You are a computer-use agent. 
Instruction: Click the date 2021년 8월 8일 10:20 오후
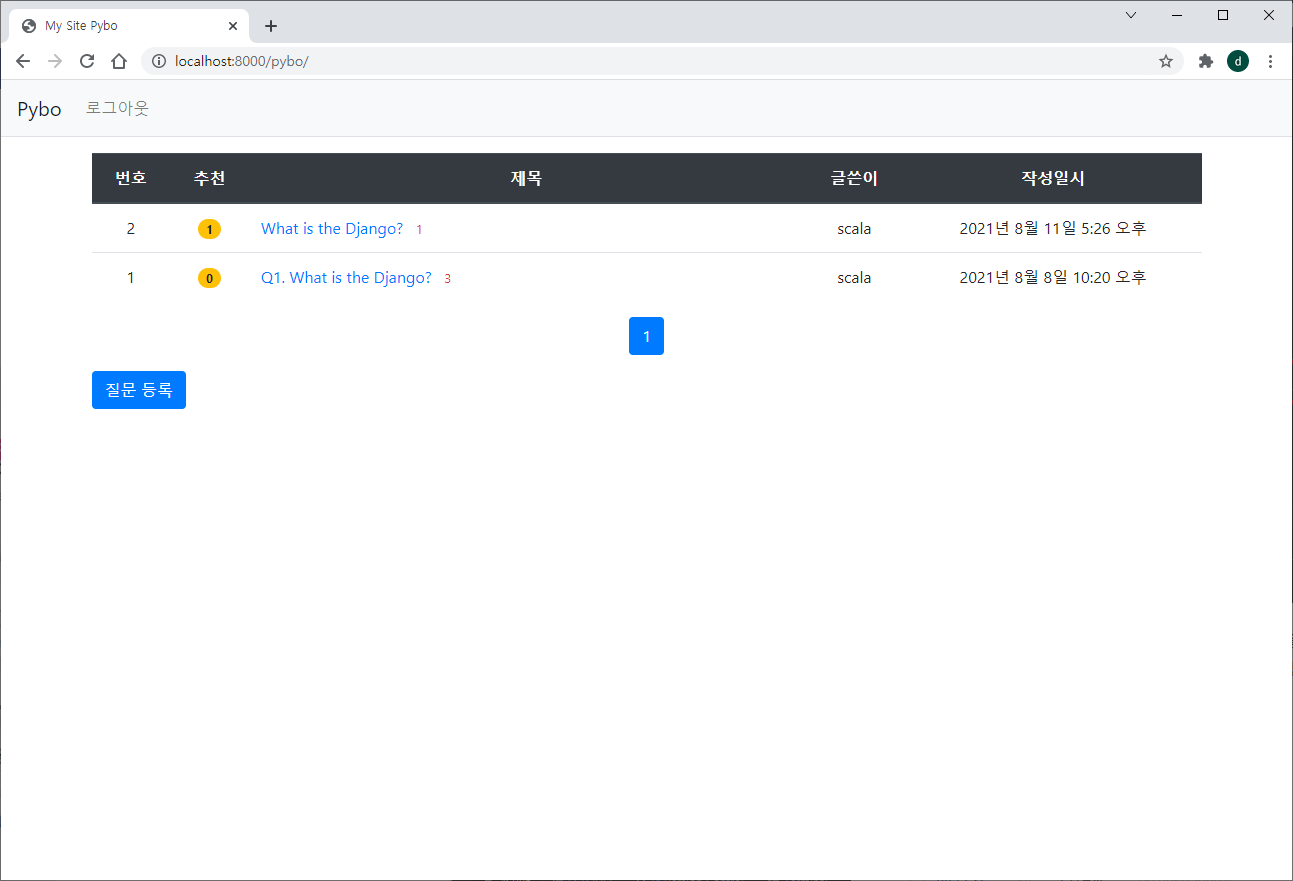1053,277
